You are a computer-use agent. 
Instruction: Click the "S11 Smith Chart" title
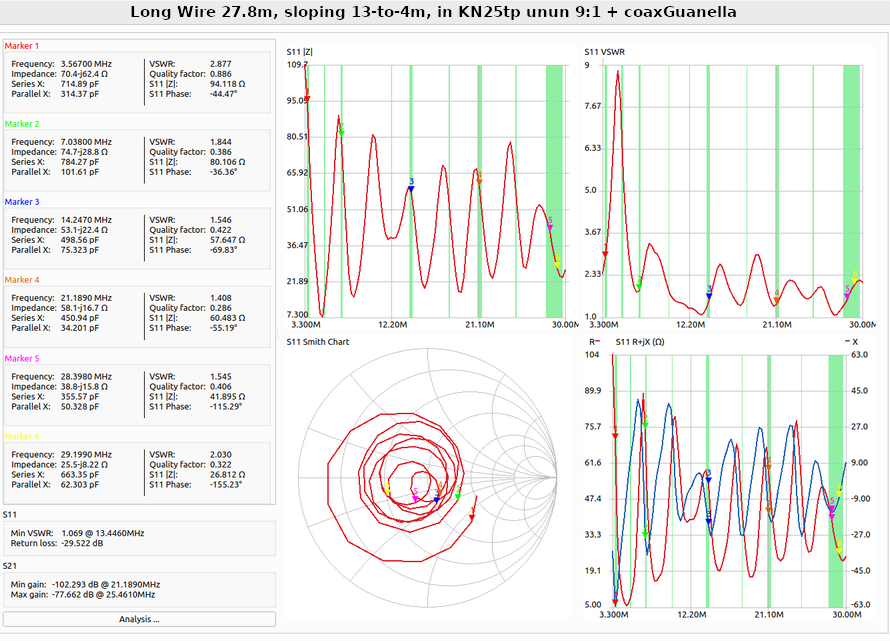point(318,342)
